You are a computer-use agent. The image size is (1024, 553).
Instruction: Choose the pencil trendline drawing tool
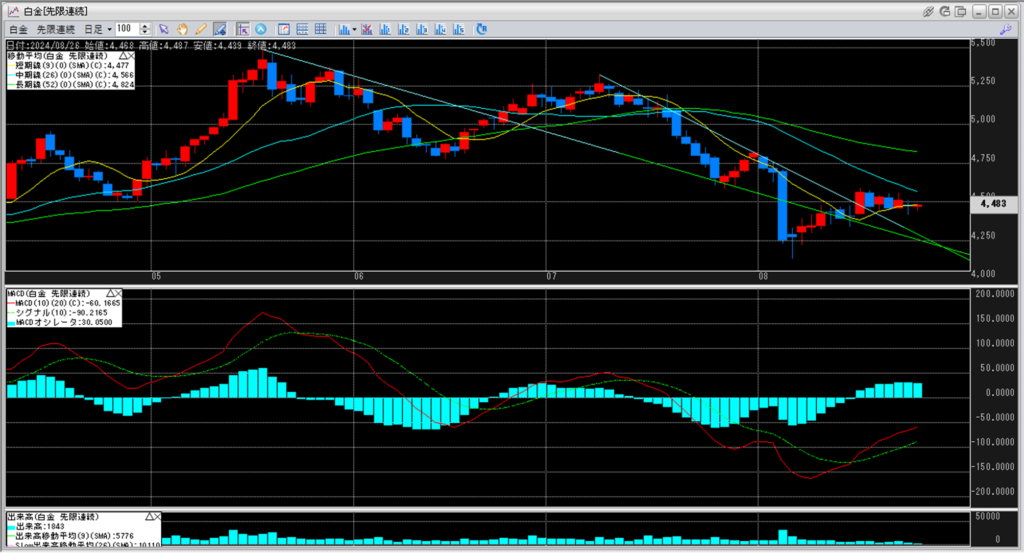point(201,30)
